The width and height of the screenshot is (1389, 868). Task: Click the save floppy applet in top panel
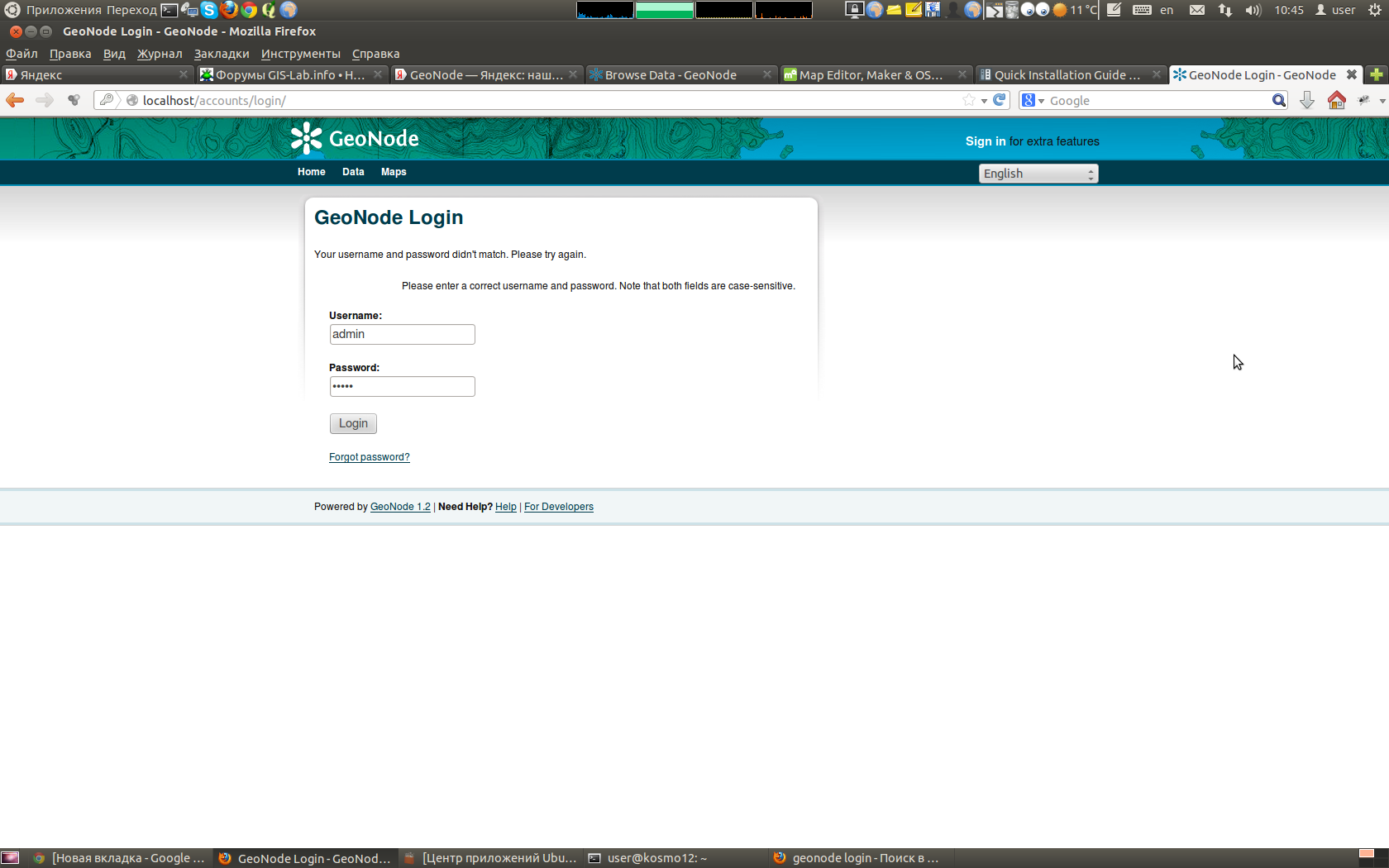pos(933,10)
